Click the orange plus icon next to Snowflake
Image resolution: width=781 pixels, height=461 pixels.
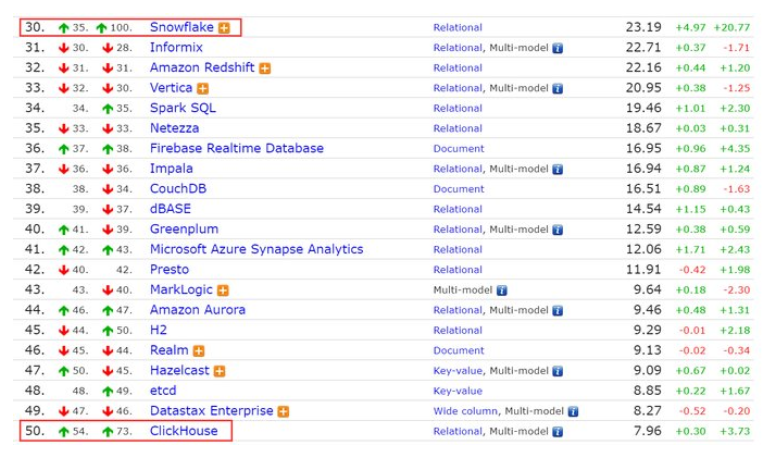tap(225, 28)
